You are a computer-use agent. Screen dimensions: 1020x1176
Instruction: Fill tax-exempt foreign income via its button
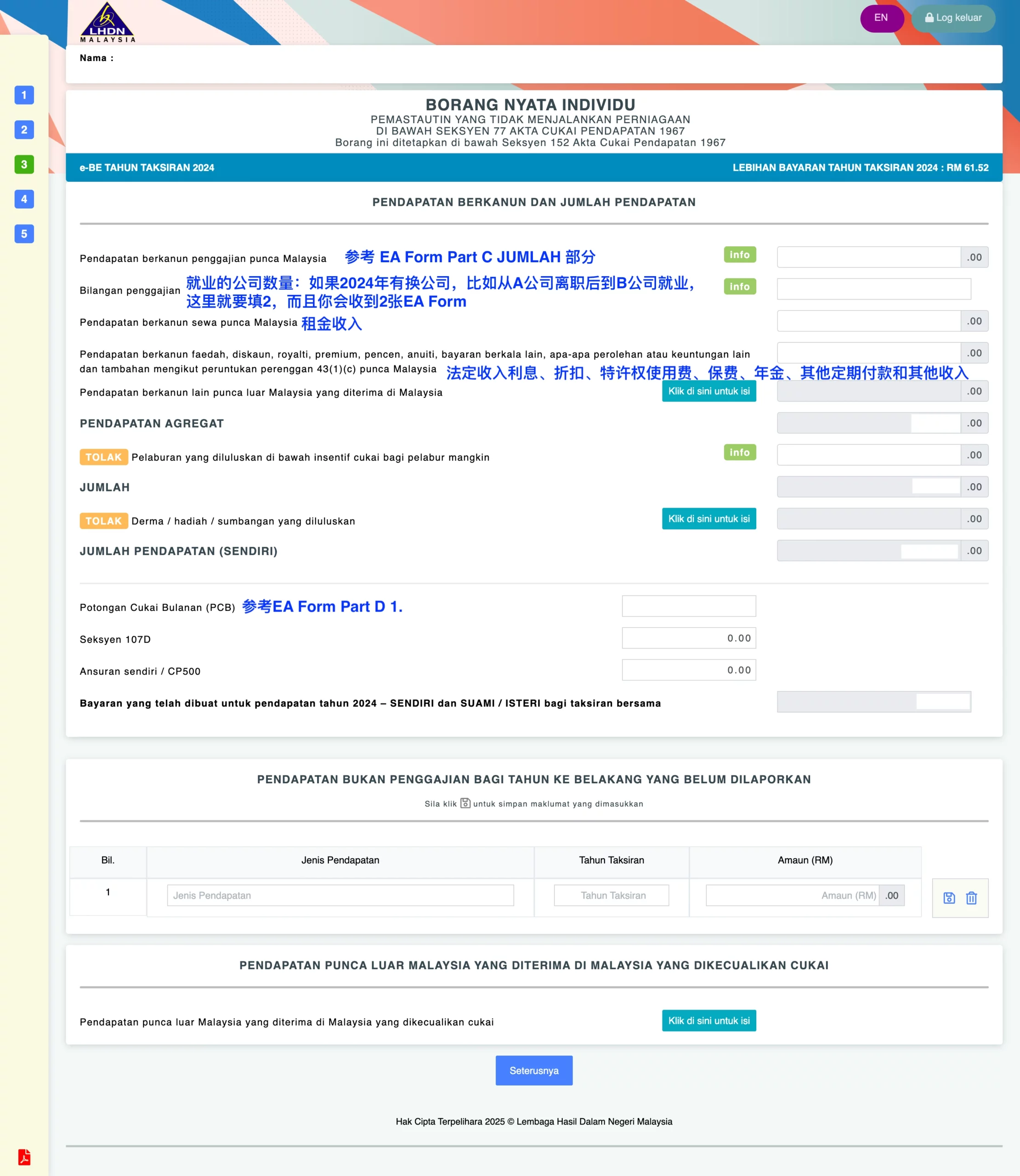tap(708, 1021)
